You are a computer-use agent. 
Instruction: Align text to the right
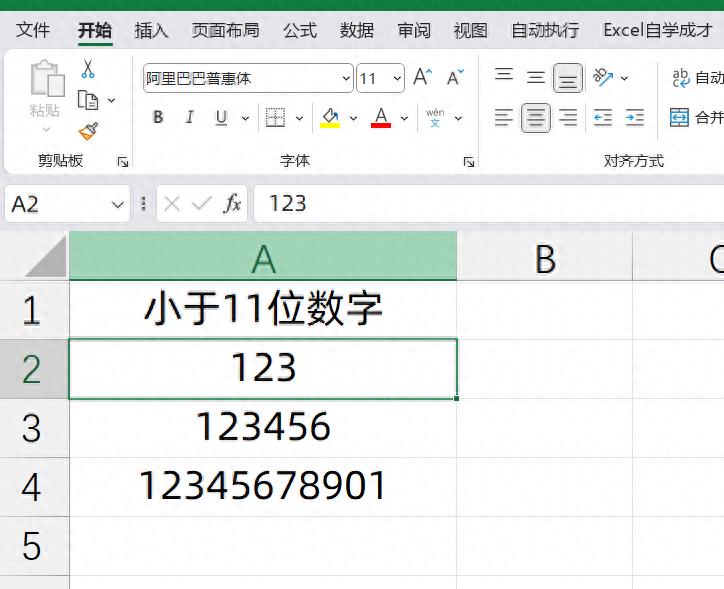coord(568,118)
